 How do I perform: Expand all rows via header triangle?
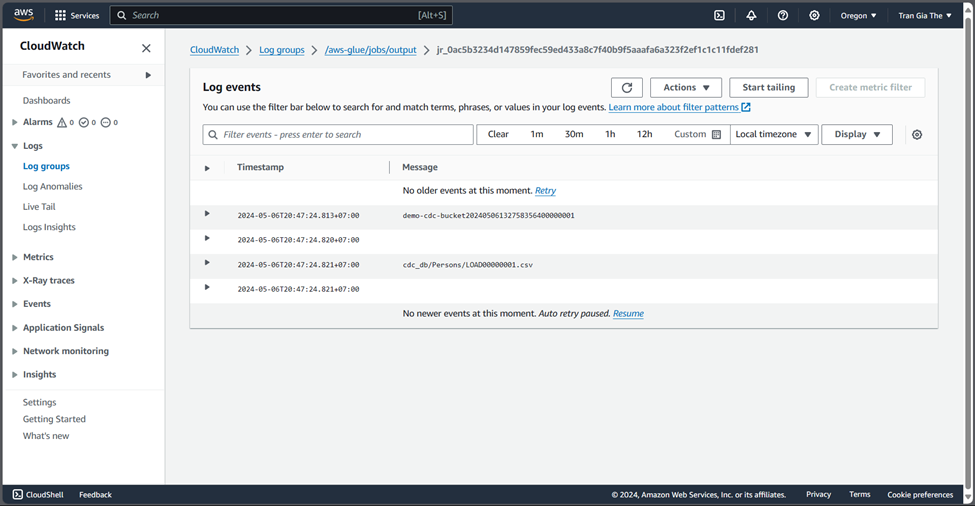(x=207, y=168)
